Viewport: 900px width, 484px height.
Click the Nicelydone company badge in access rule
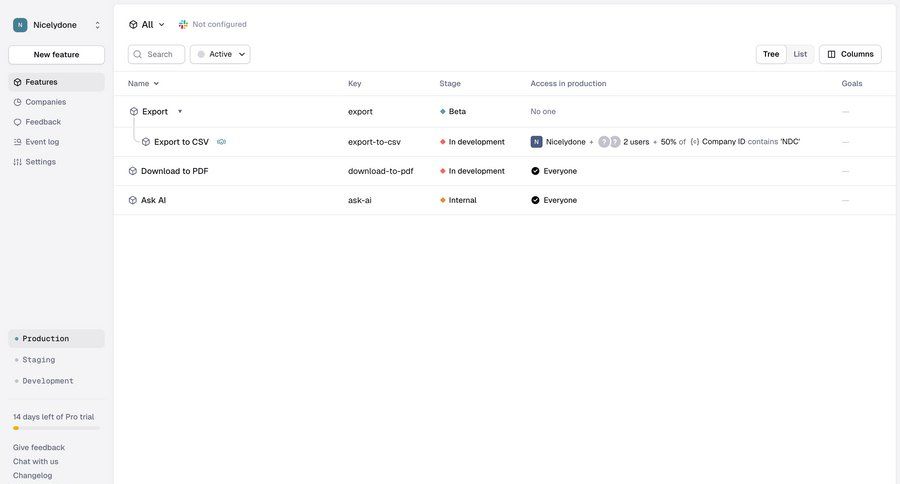pyautogui.click(x=536, y=142)
